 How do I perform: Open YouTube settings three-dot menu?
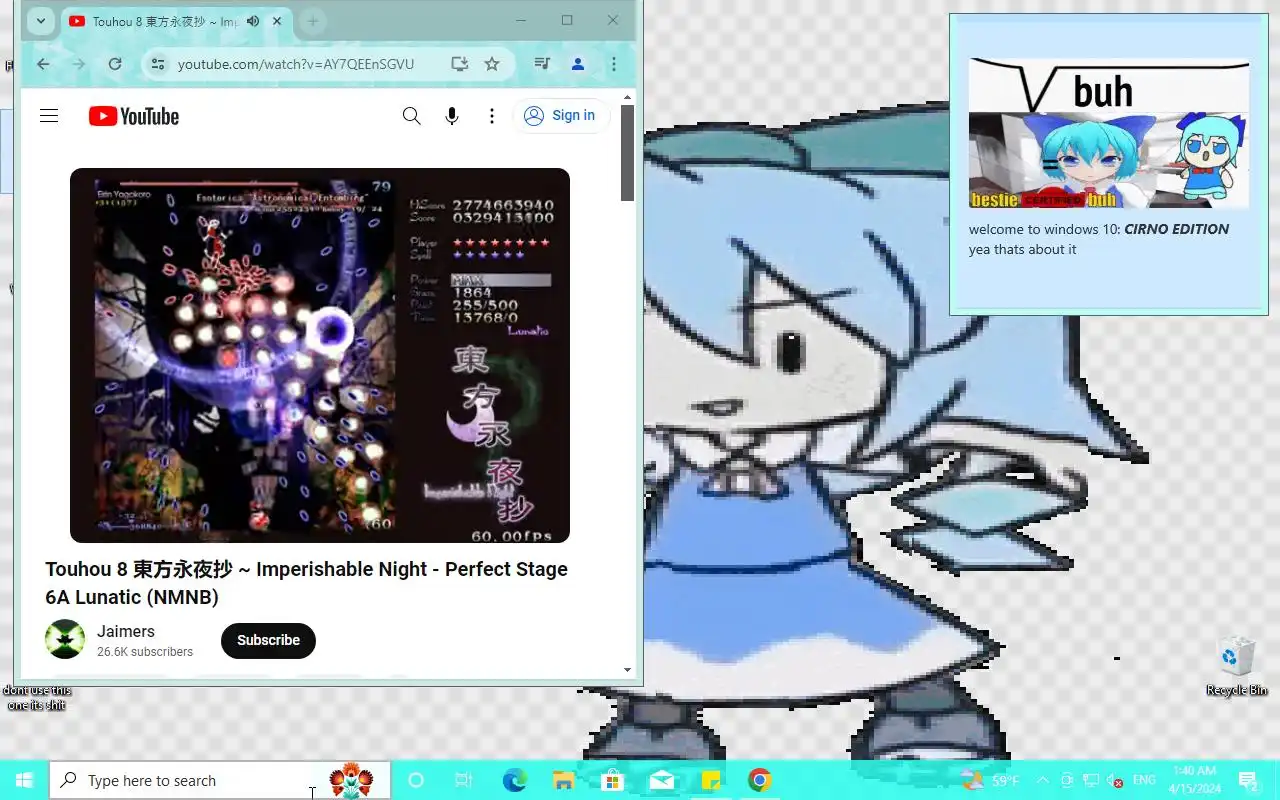492,116
